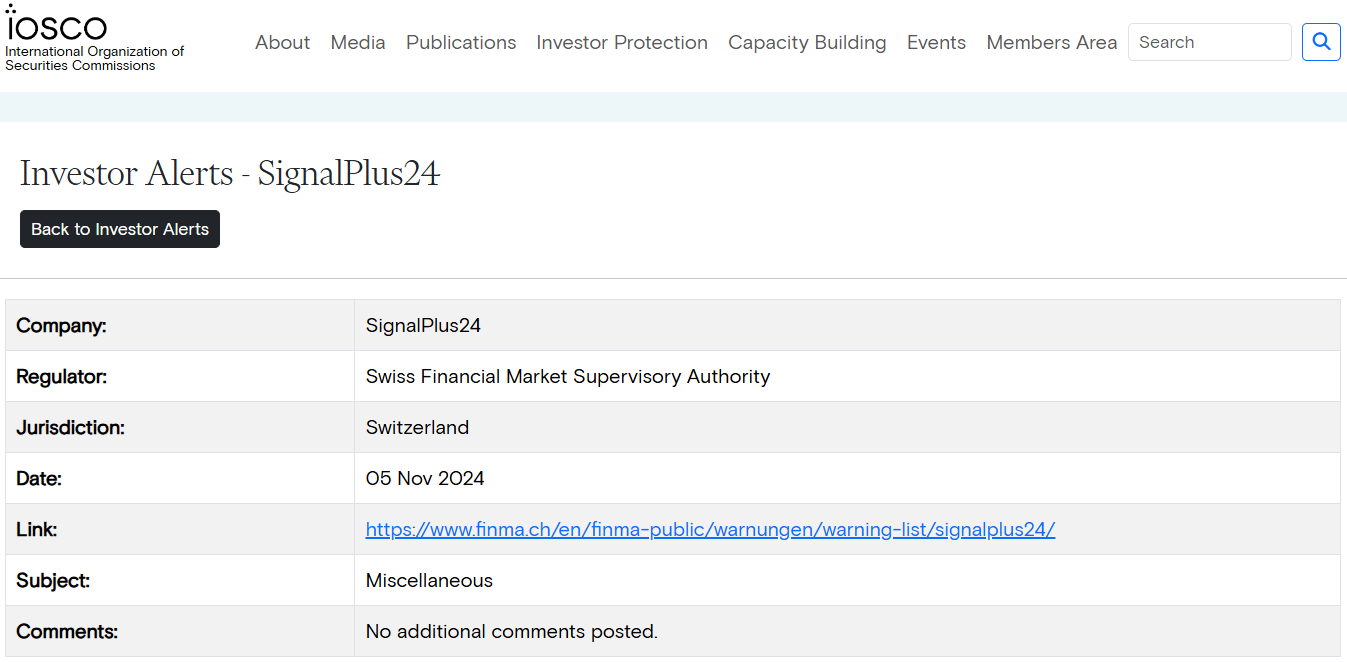Open the Events menu

click(936, 43)
